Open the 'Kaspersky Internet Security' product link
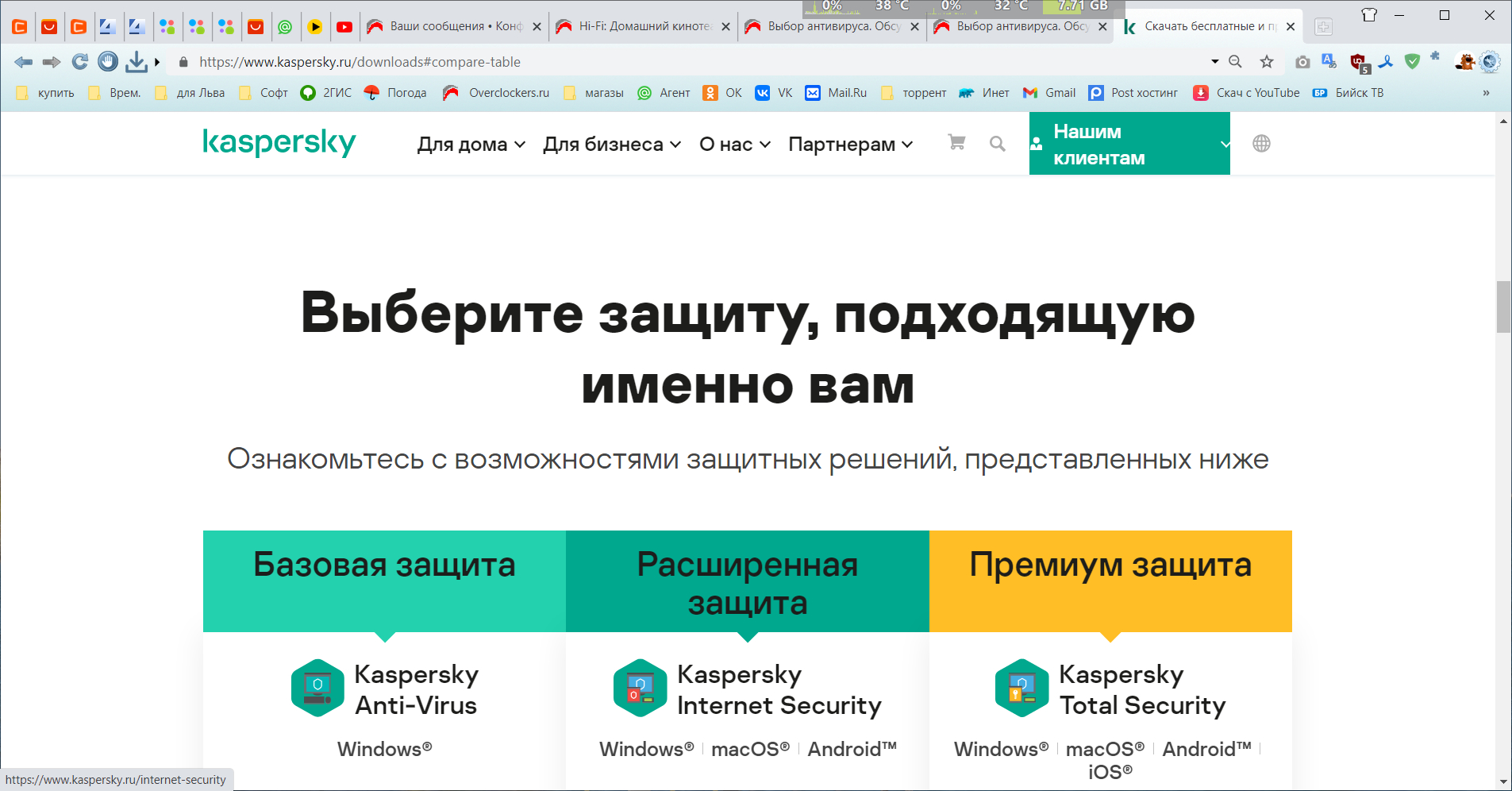This screenshot has width=1512, height=791. [779, 689]
